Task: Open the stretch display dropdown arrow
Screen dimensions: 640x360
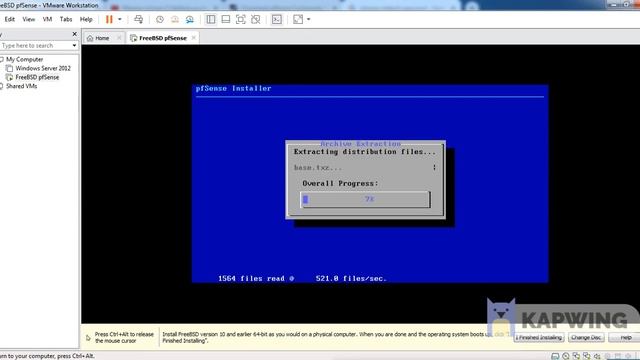Action: point(309,19)
